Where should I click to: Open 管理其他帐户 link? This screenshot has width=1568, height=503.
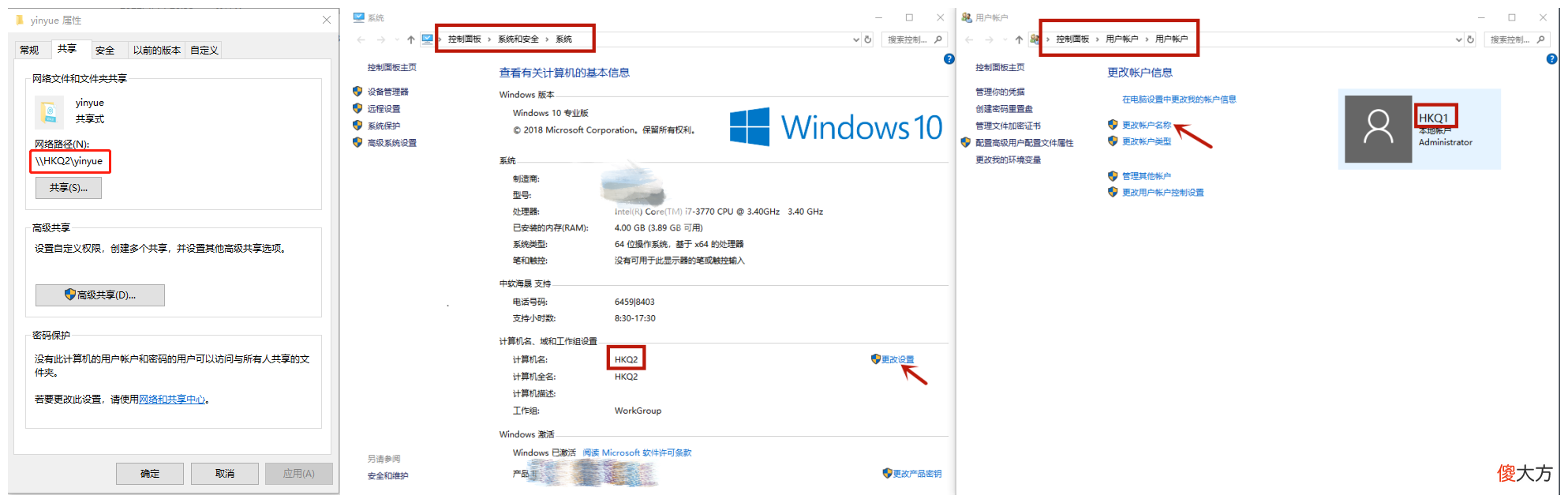pos(1147,176)
